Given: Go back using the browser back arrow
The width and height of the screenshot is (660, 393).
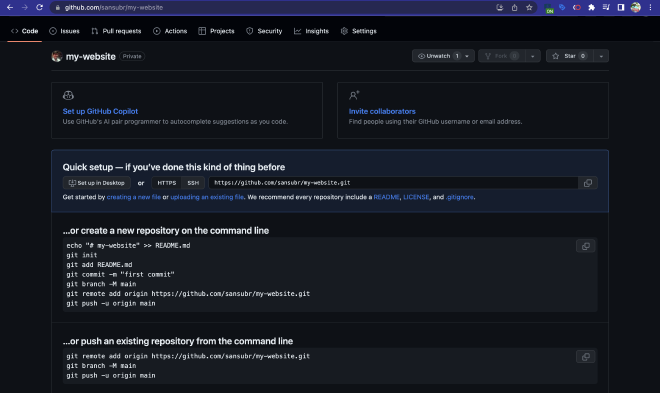Looking at the screenshot, I should click(x=10, y=7).
